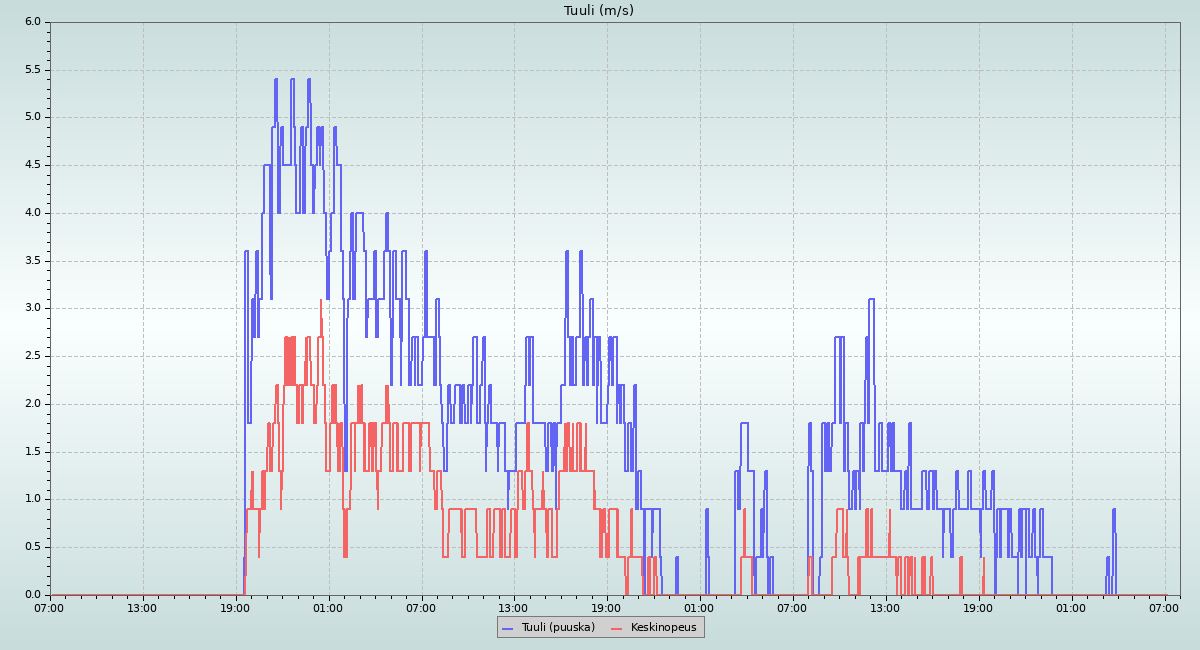This screenshot has width=1200, height=650.
Task: Click the 3.0 y-axis tick label
Action: coord(32,308)
